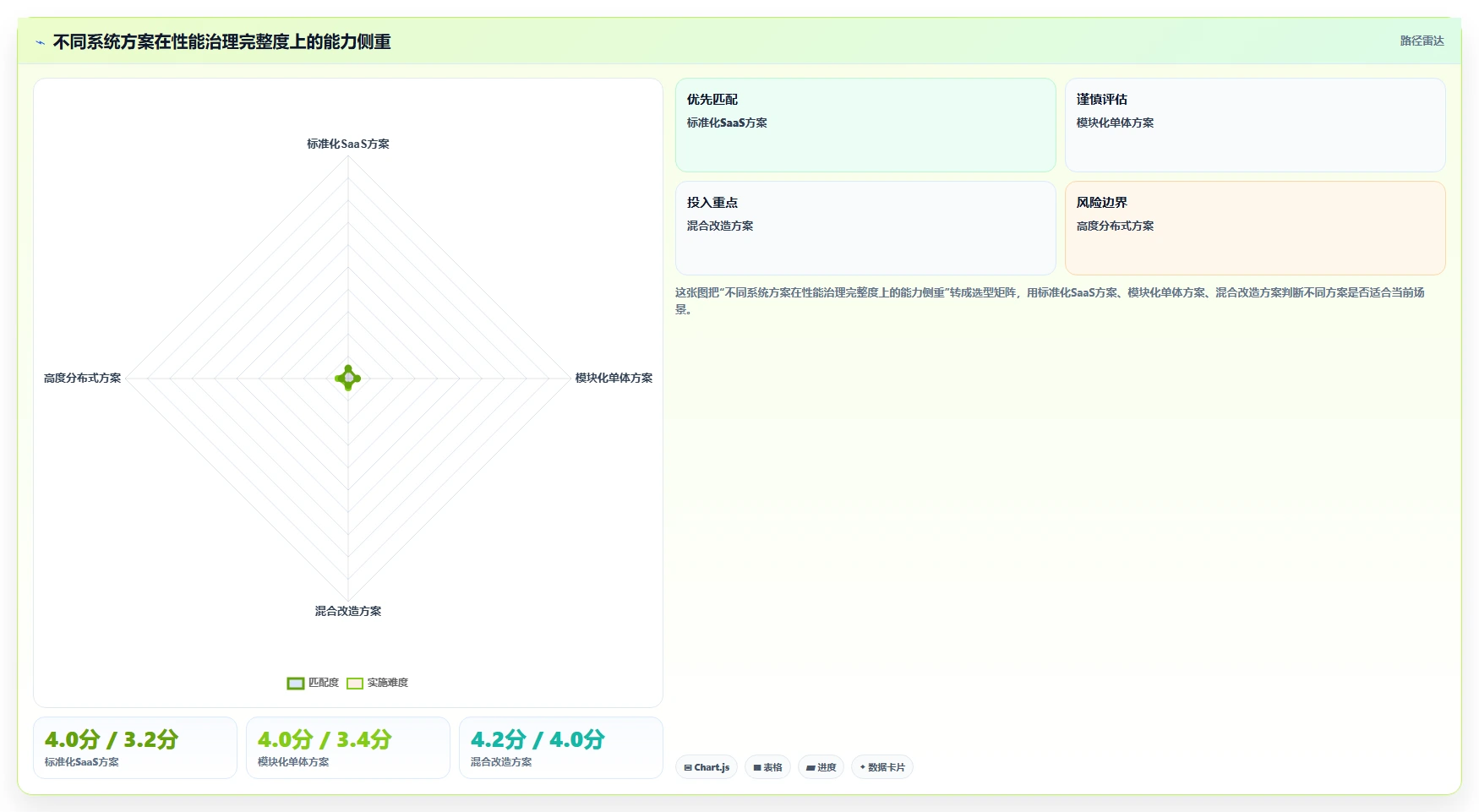Click the 4.0分 / 3.4分 score card

348,748
